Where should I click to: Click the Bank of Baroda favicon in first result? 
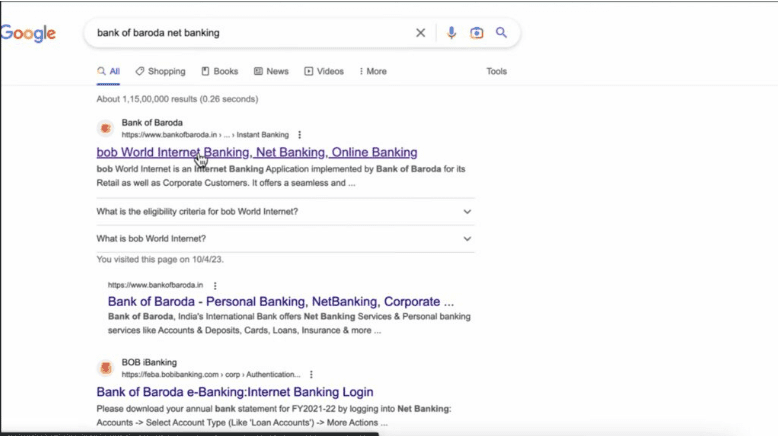point(105,128)
